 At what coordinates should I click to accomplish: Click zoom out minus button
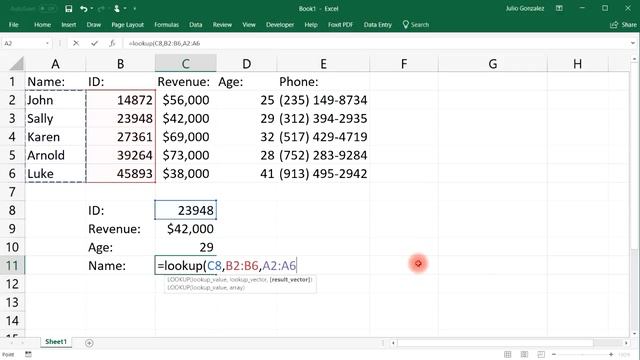pyautogui.click(x=554, y=354)
